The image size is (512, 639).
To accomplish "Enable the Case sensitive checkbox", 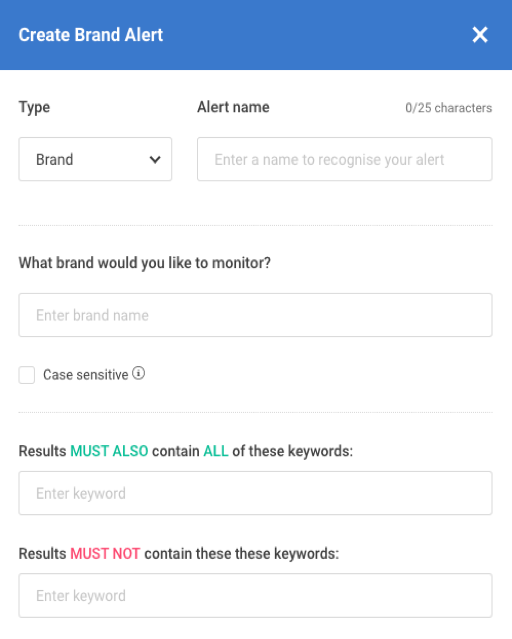I will pyautogui.click(x=27, y=375).
